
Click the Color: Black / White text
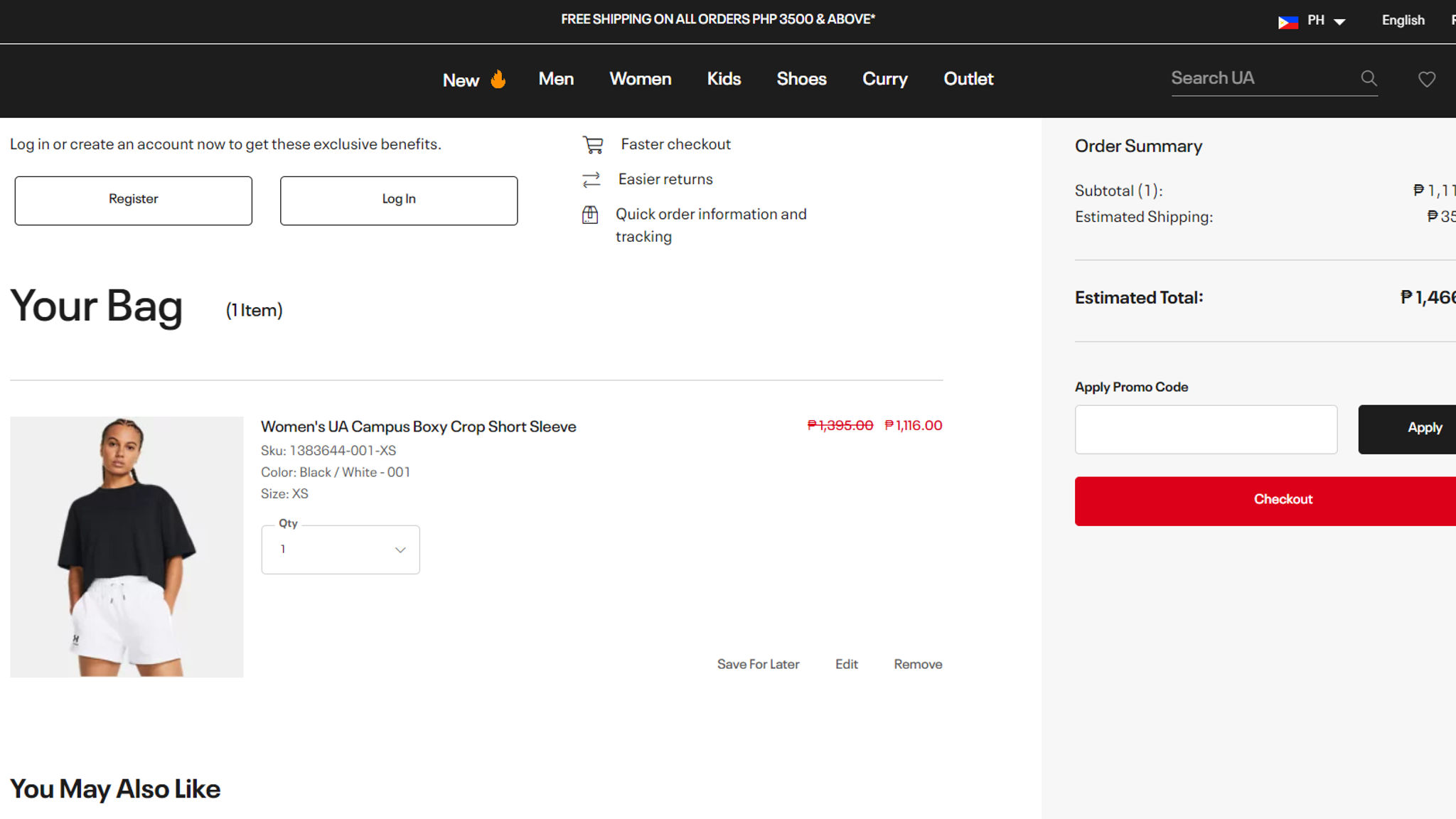point(336,472)
